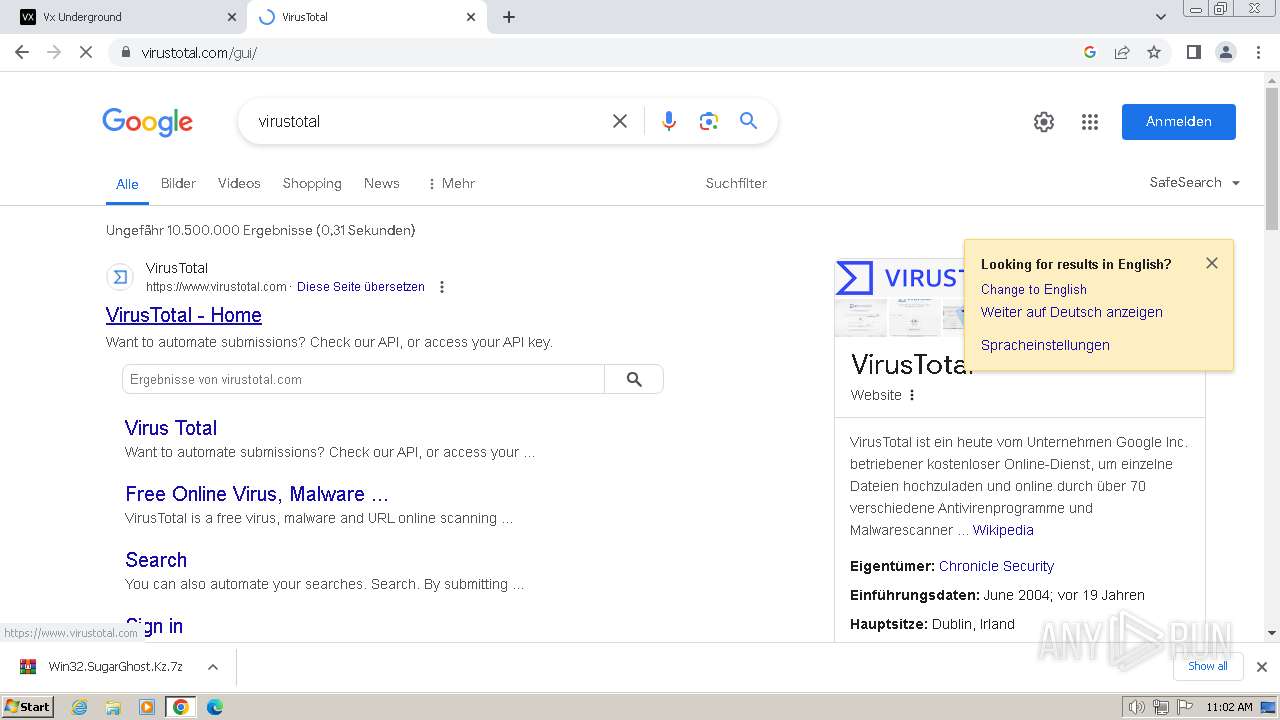Open the Google icon in the address bar
Screen dimensions: 1280x720
(1090, 52)
